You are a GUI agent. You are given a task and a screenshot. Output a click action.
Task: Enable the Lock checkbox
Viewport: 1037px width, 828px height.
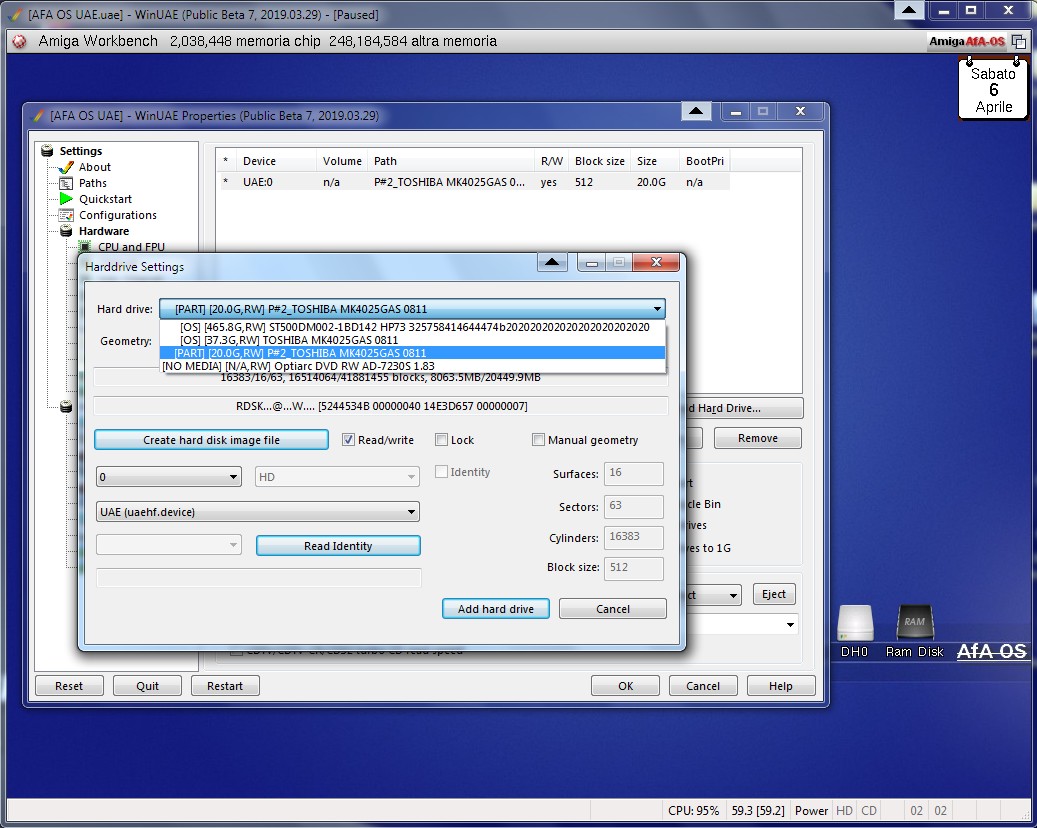(x=442, y=440)
